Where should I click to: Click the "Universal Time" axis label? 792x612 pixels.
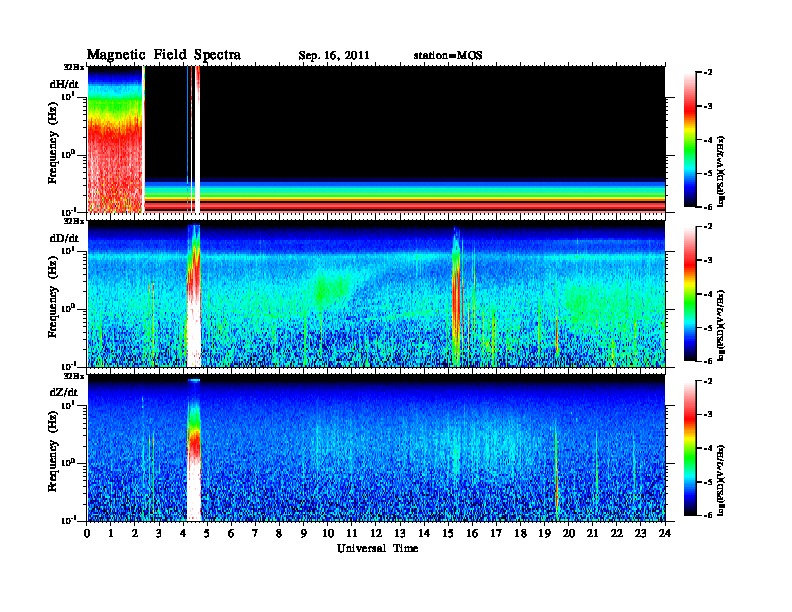[x=377, y=548]
